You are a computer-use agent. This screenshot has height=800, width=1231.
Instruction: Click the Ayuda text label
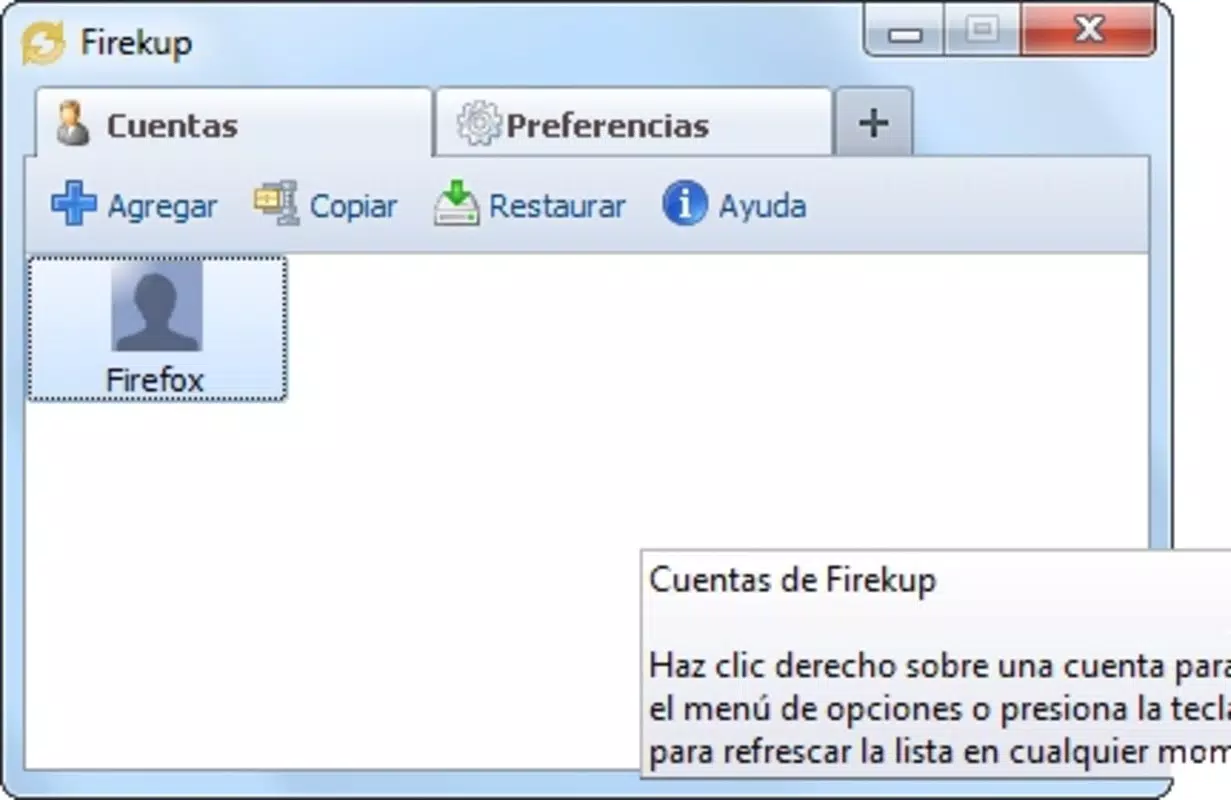point(762,207)
